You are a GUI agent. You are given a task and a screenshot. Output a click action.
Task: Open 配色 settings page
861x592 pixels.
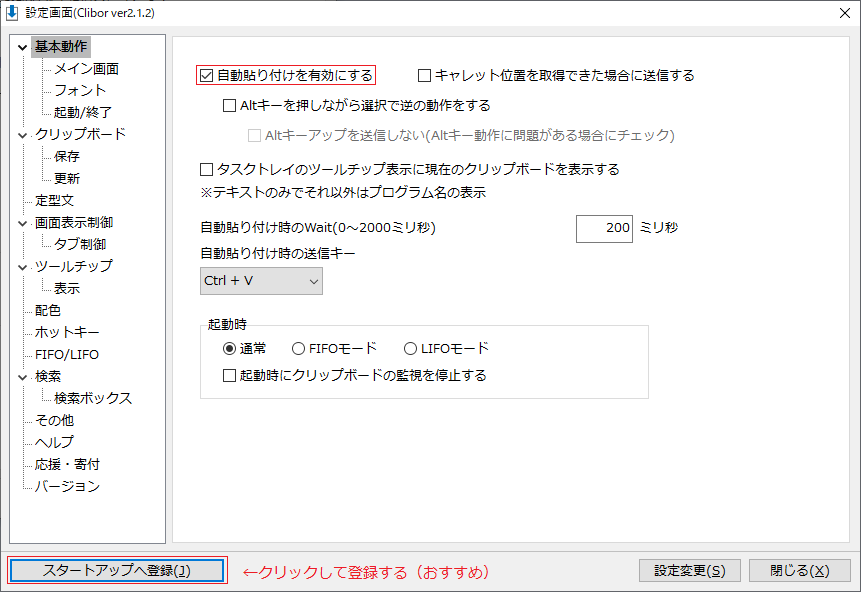point(48,310)
